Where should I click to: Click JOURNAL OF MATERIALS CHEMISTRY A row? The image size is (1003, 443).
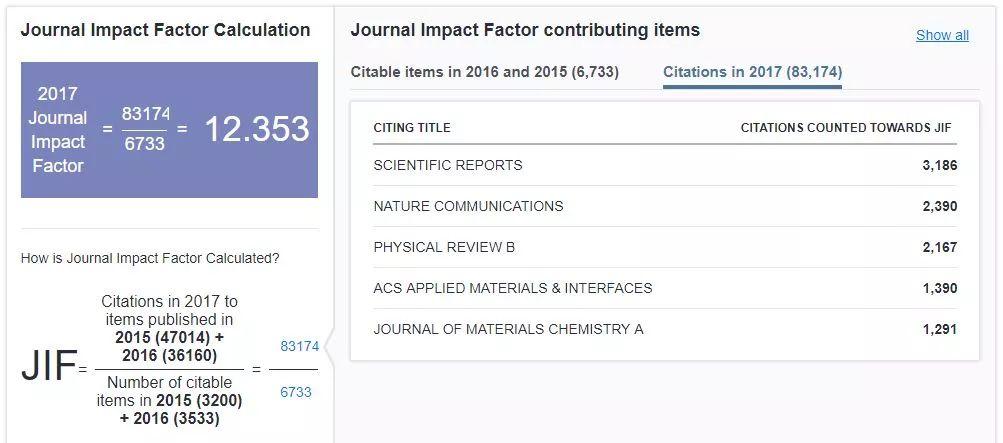tap(508, 329)
